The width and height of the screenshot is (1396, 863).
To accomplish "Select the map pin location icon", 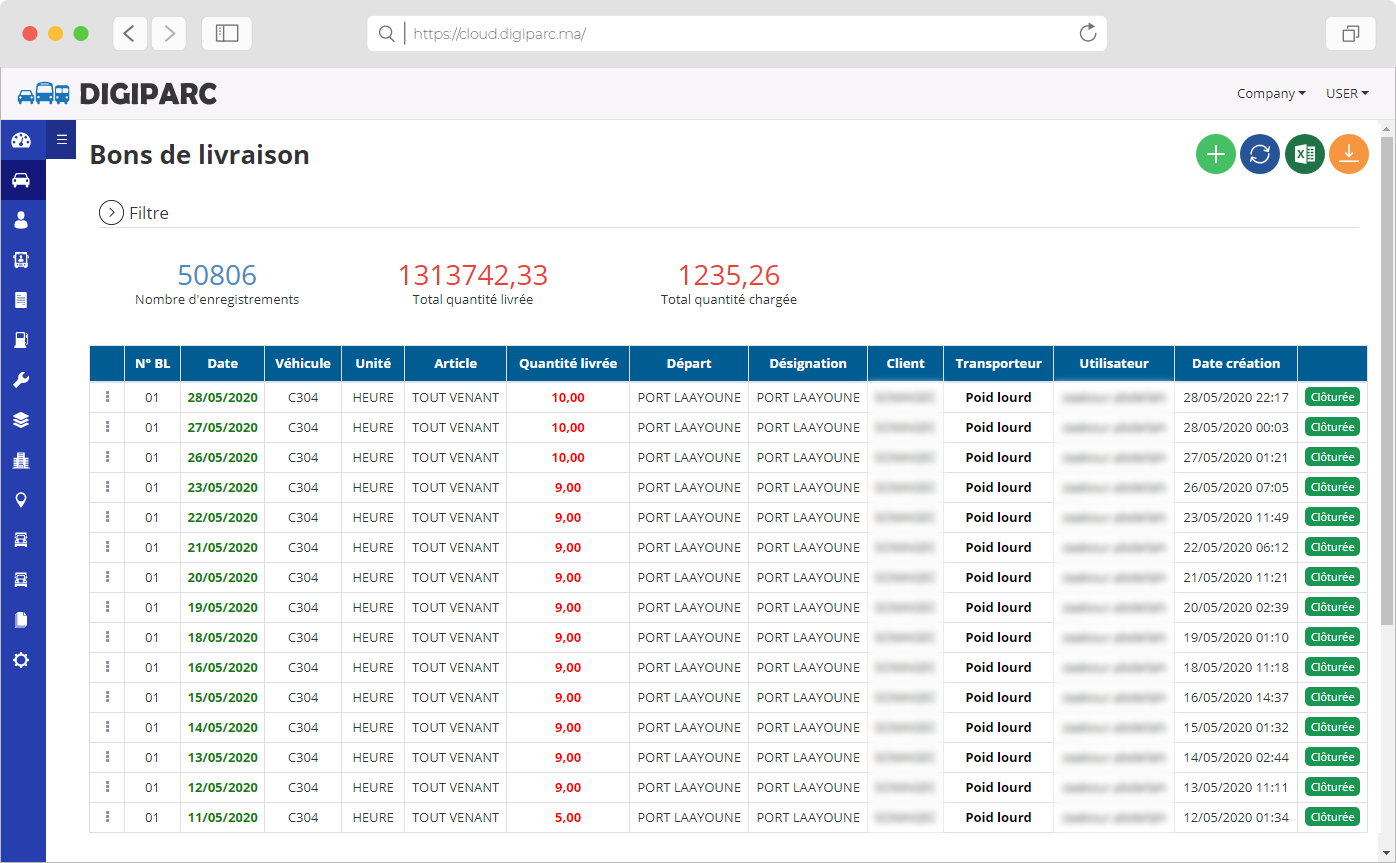I will (21, 500).
